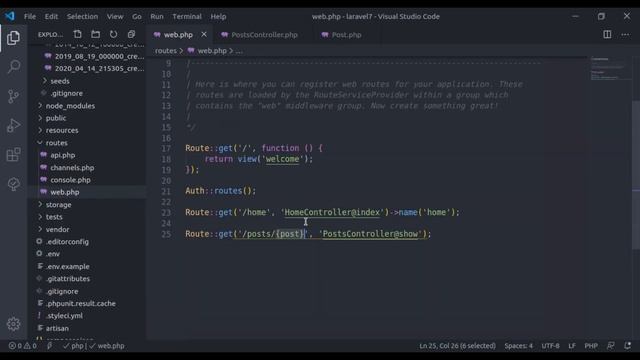Open the tree-shaped activity bar icon
Viewport: 640px width, 360px height.
click(x=13, y=184)
